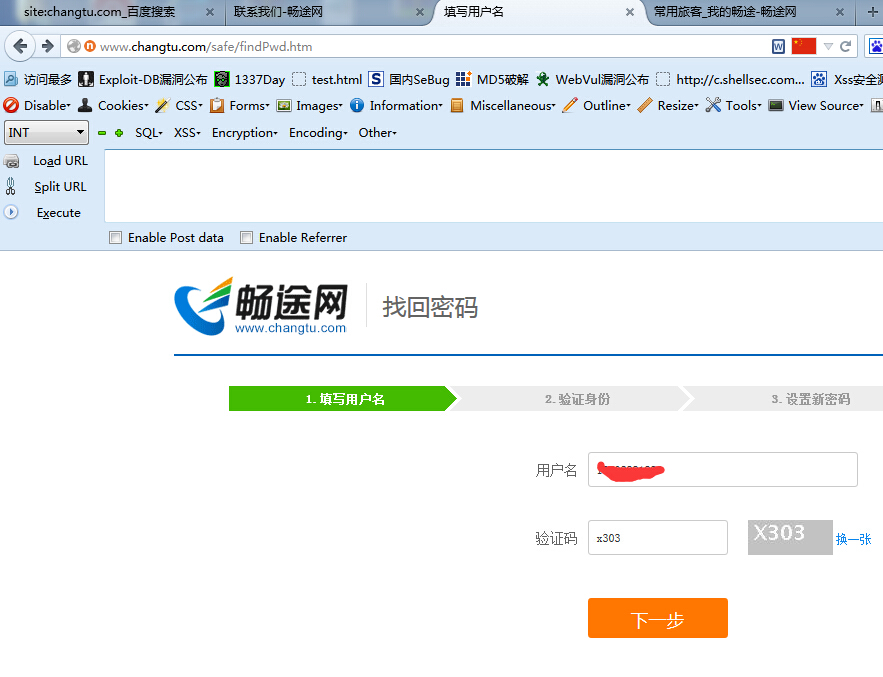Focus the HackBar URL text area
The width and height of the screenshot is (883, 677).
[x=493, y=186]
